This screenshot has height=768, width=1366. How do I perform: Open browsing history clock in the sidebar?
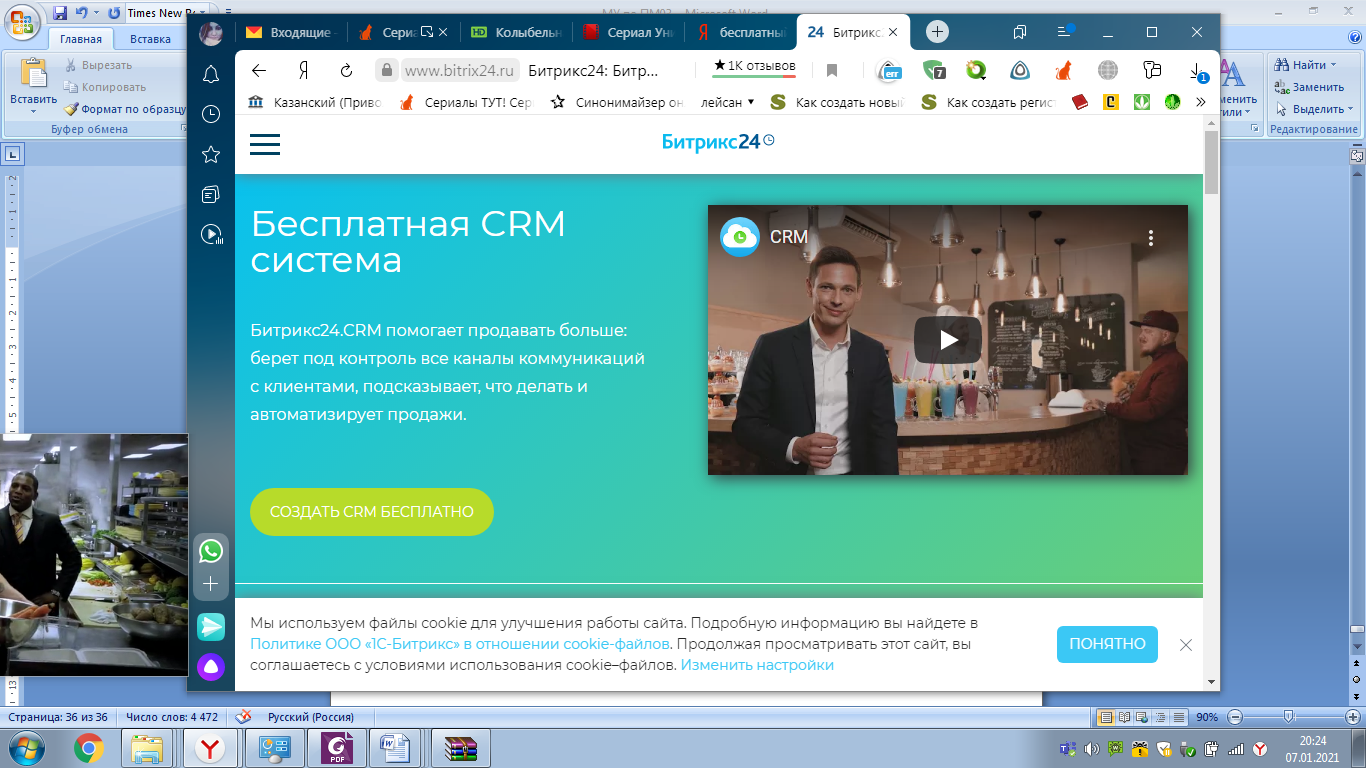(x=211, y=114)
